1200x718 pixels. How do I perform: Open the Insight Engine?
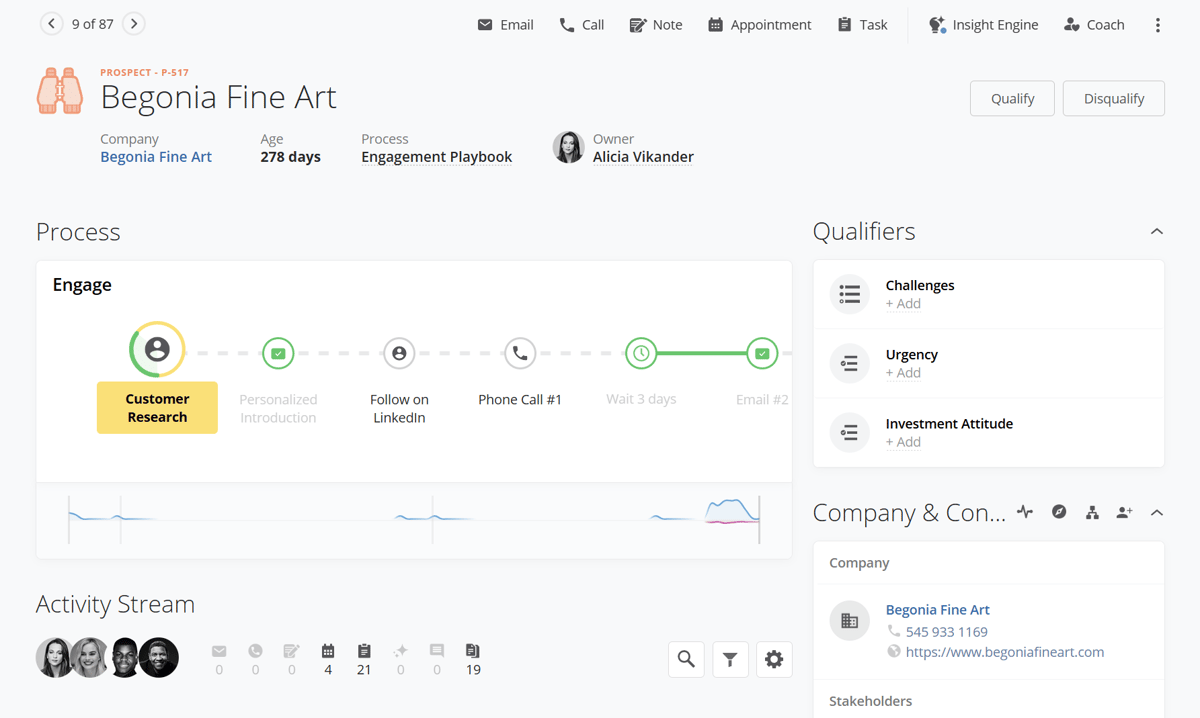pos(983,25)
